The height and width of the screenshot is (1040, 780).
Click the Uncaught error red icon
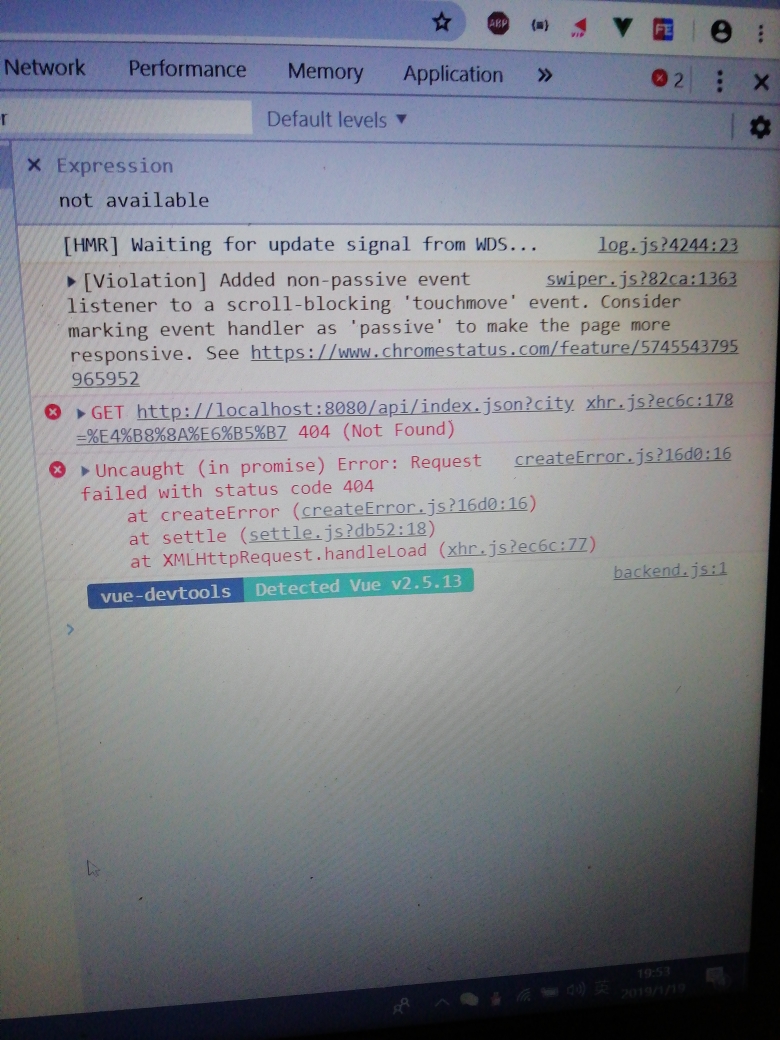coord(58,470)
